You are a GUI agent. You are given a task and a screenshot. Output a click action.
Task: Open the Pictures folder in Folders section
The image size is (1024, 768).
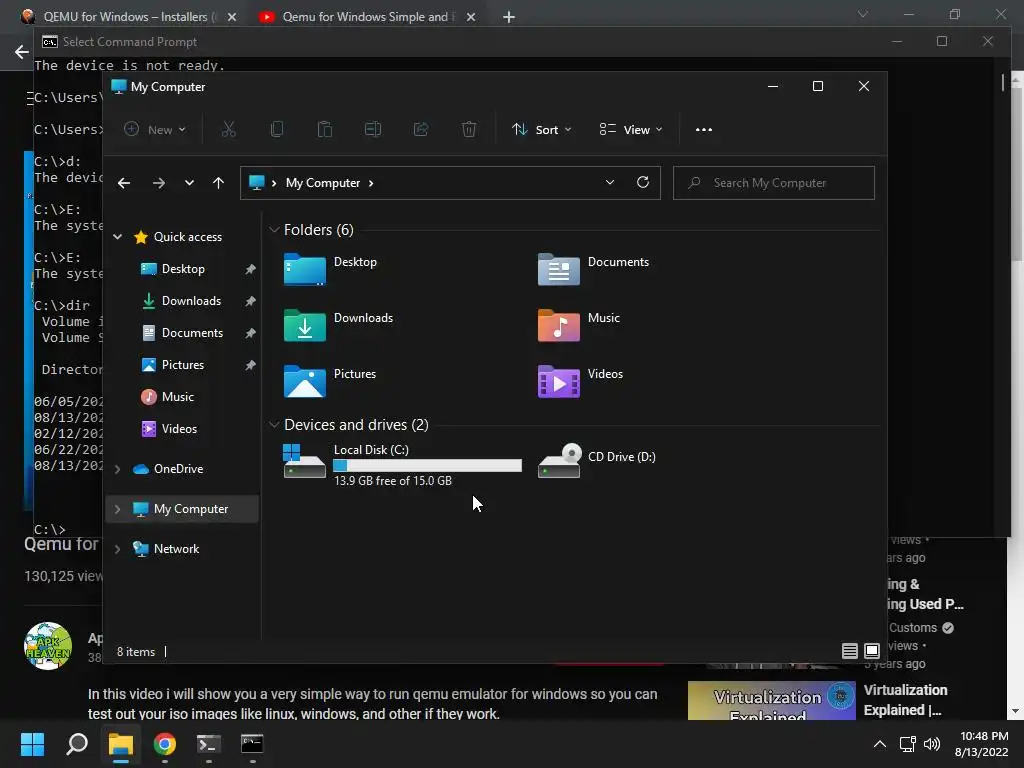304,381
